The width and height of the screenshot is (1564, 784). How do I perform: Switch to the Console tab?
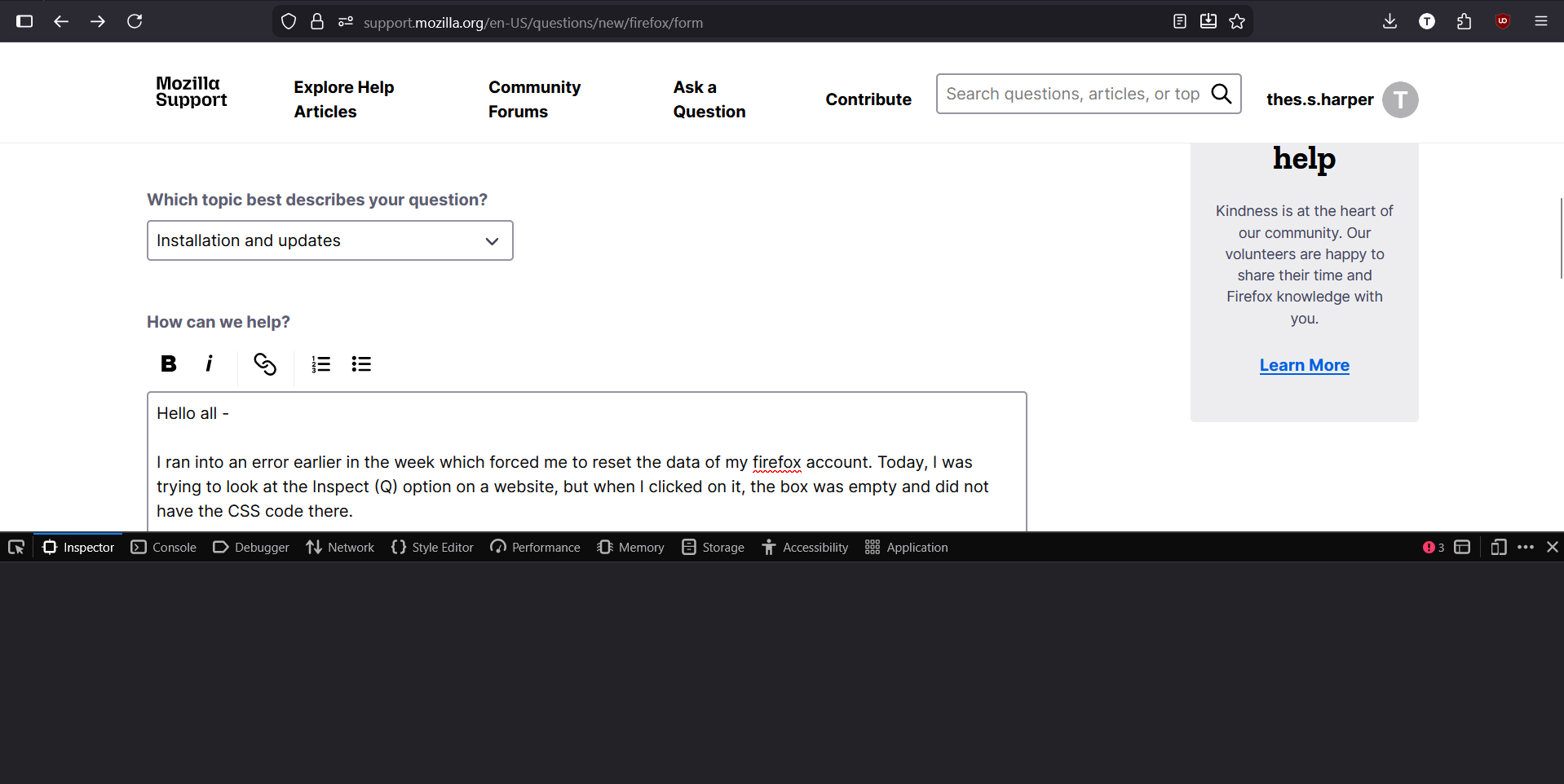164,547
